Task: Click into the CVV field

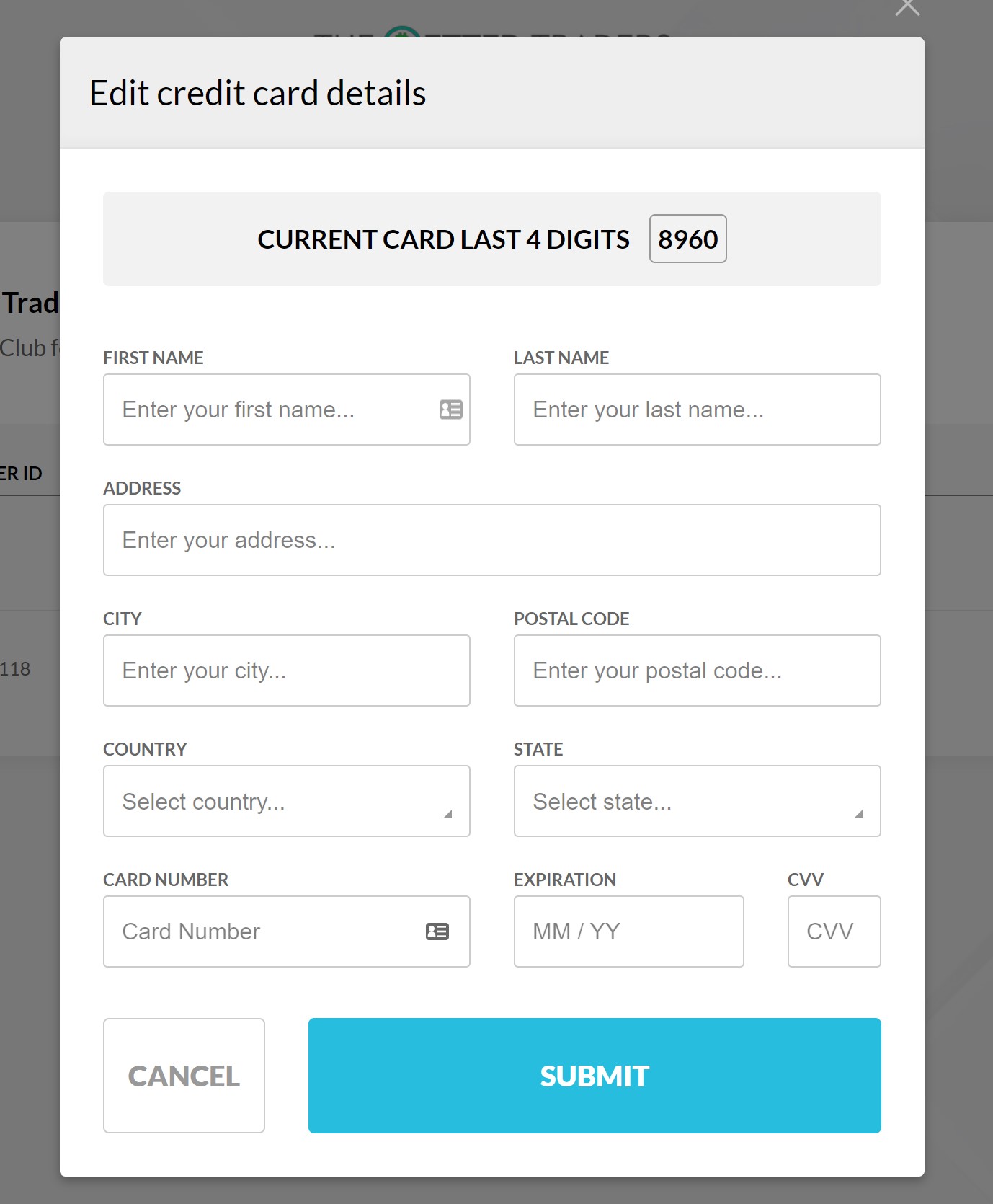Action: click(x=834, y=931)
